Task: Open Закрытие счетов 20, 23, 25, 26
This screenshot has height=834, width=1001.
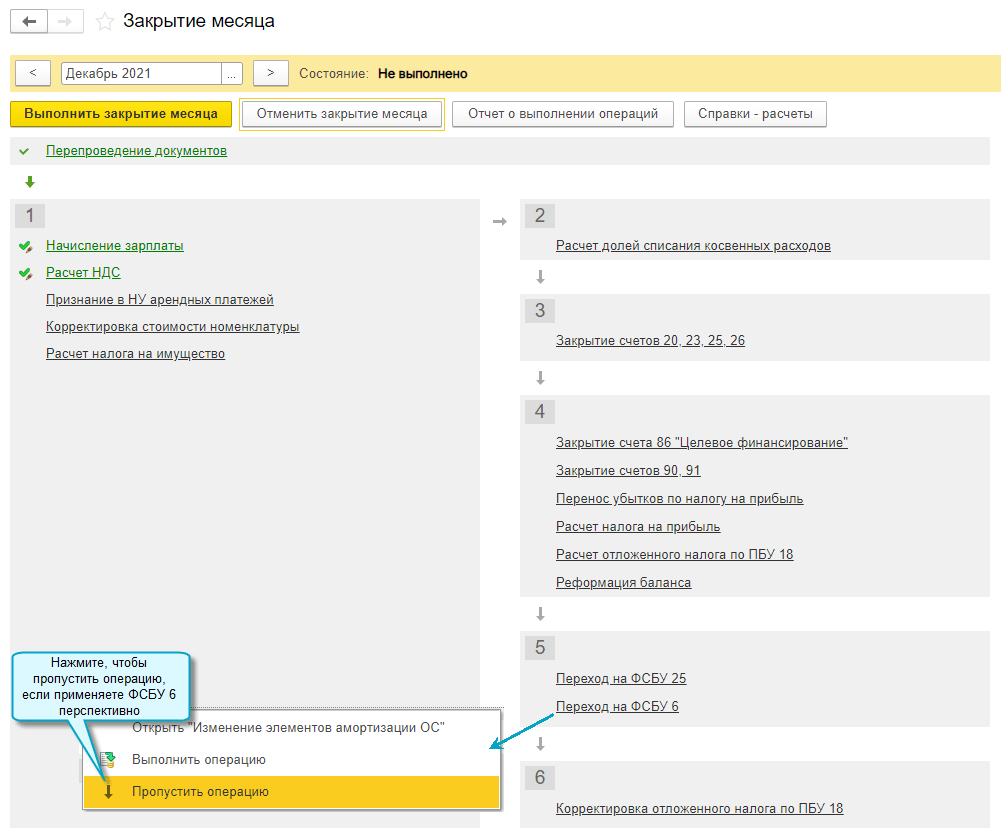Action: point(651,340)
